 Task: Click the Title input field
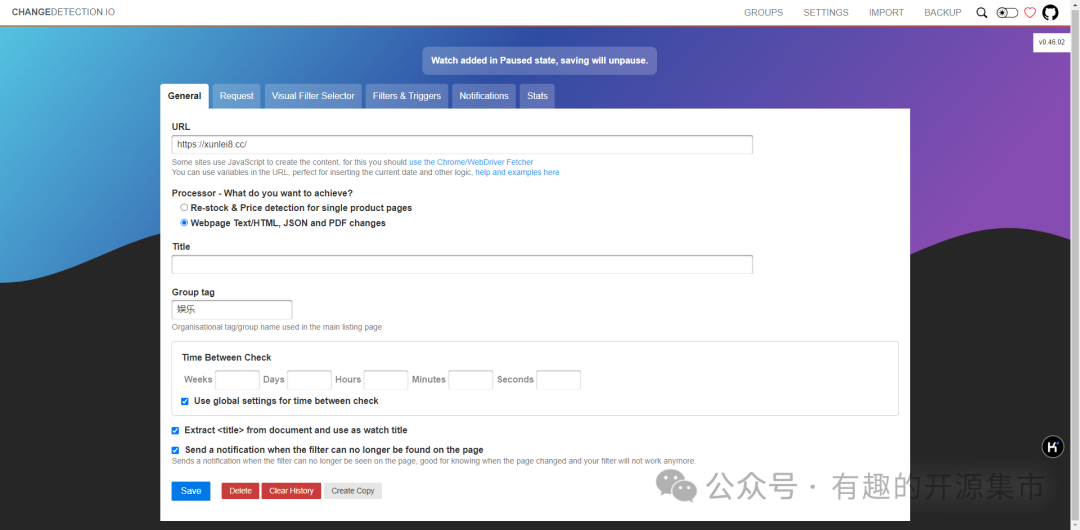point(462,265)
